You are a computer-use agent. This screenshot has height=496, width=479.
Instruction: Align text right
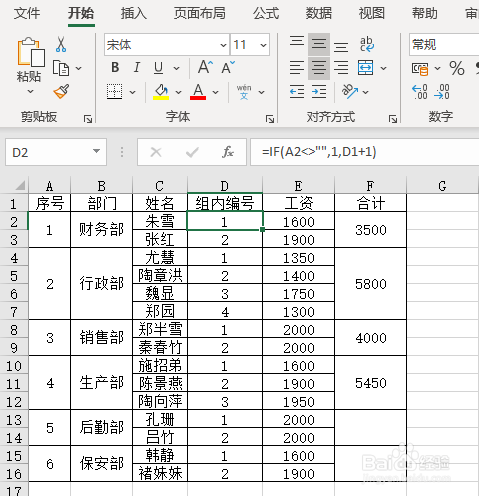pyautogui.click(x=341, y=68)
